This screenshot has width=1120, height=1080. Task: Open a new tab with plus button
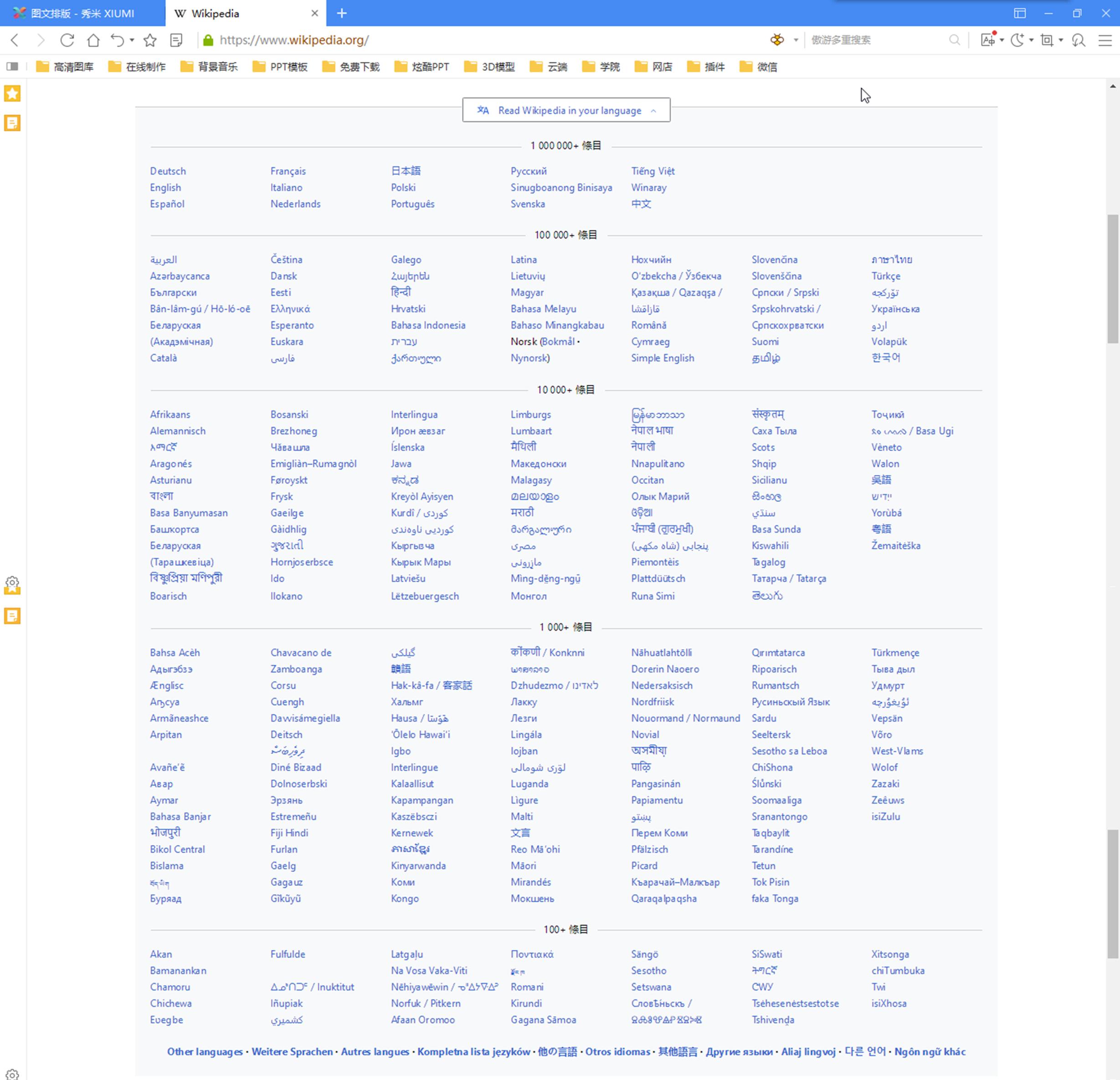[x=342, y=13]
